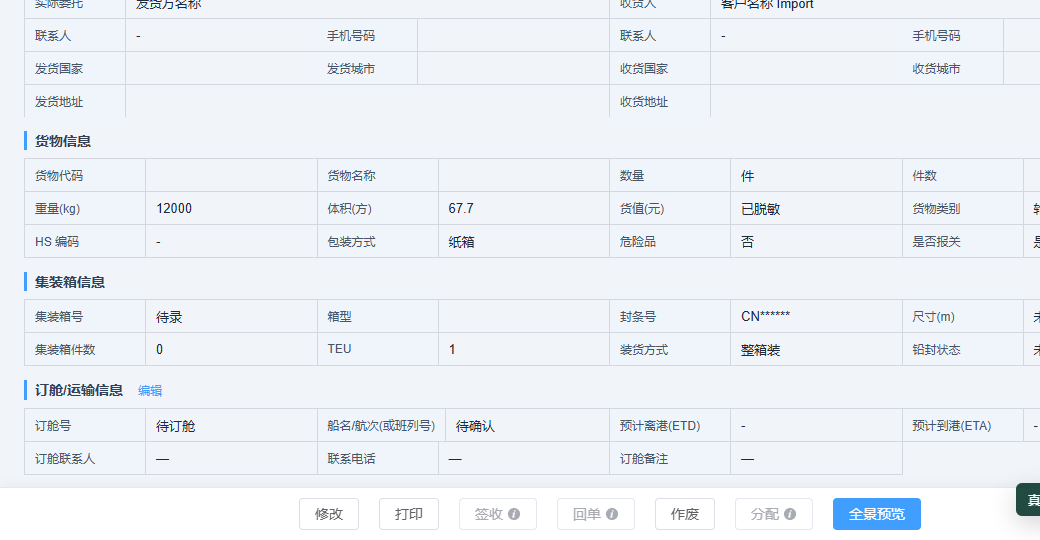Open 全景预览 panoramic preview

click(877, 514)
